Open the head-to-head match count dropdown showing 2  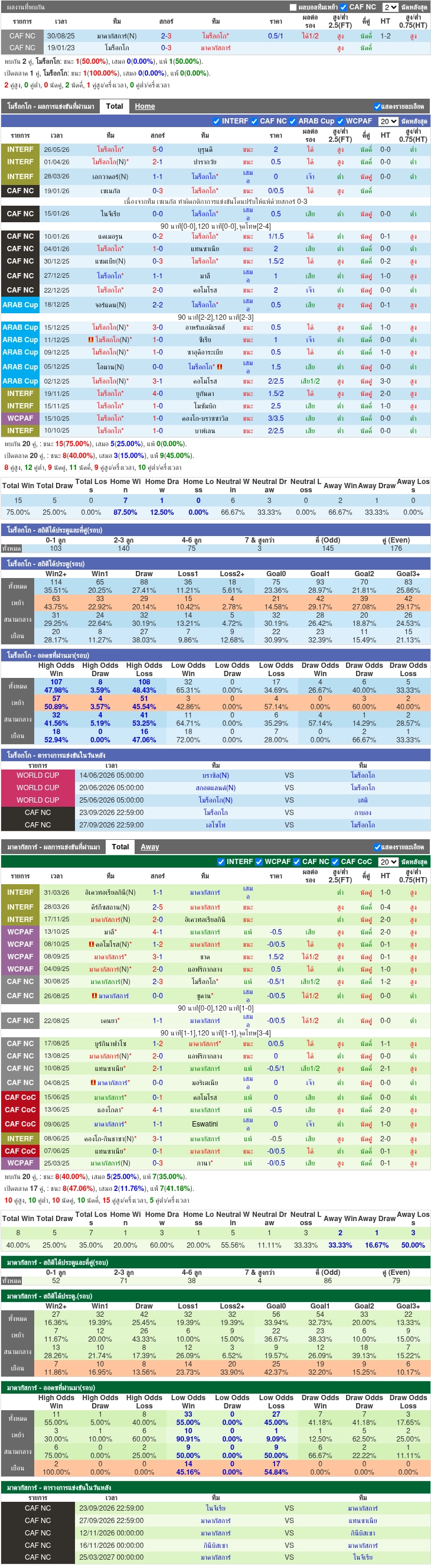[x=390, y=7]
